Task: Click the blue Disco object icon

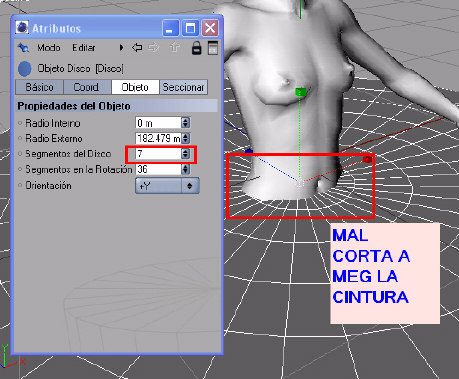Action: tap(24, 69)
